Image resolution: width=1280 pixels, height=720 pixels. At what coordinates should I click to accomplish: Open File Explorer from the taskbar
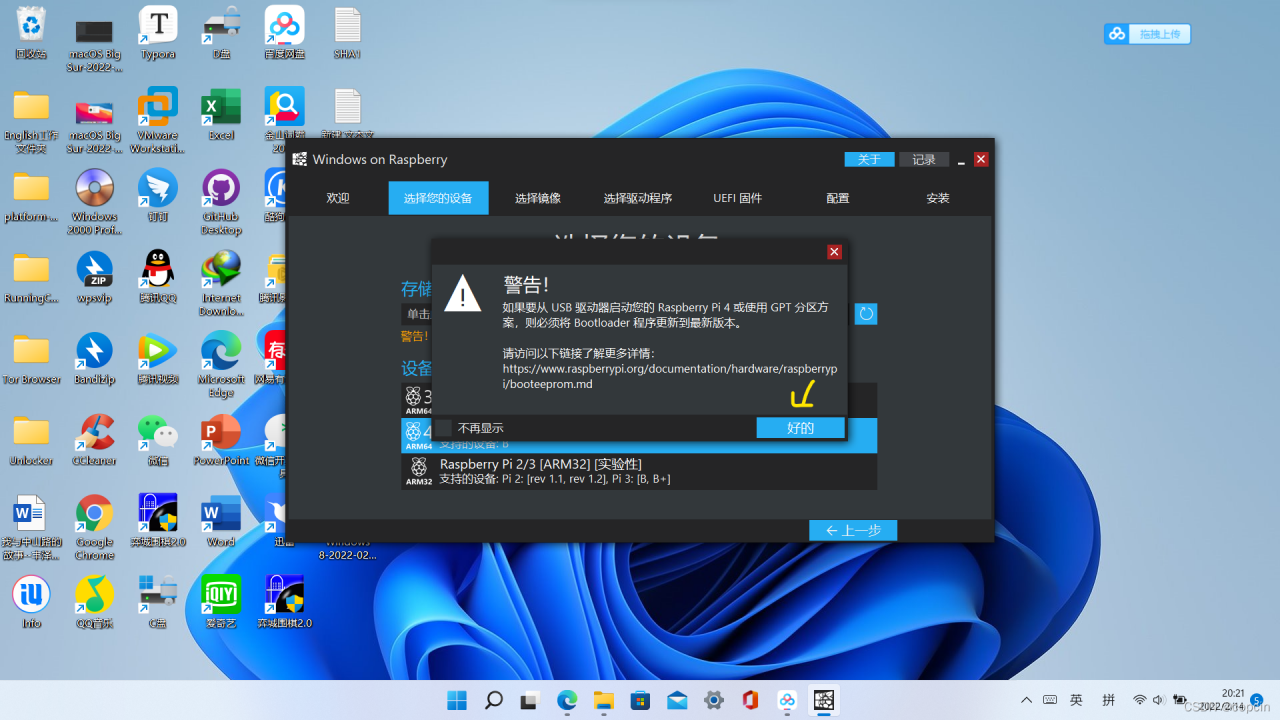[603, 700]
